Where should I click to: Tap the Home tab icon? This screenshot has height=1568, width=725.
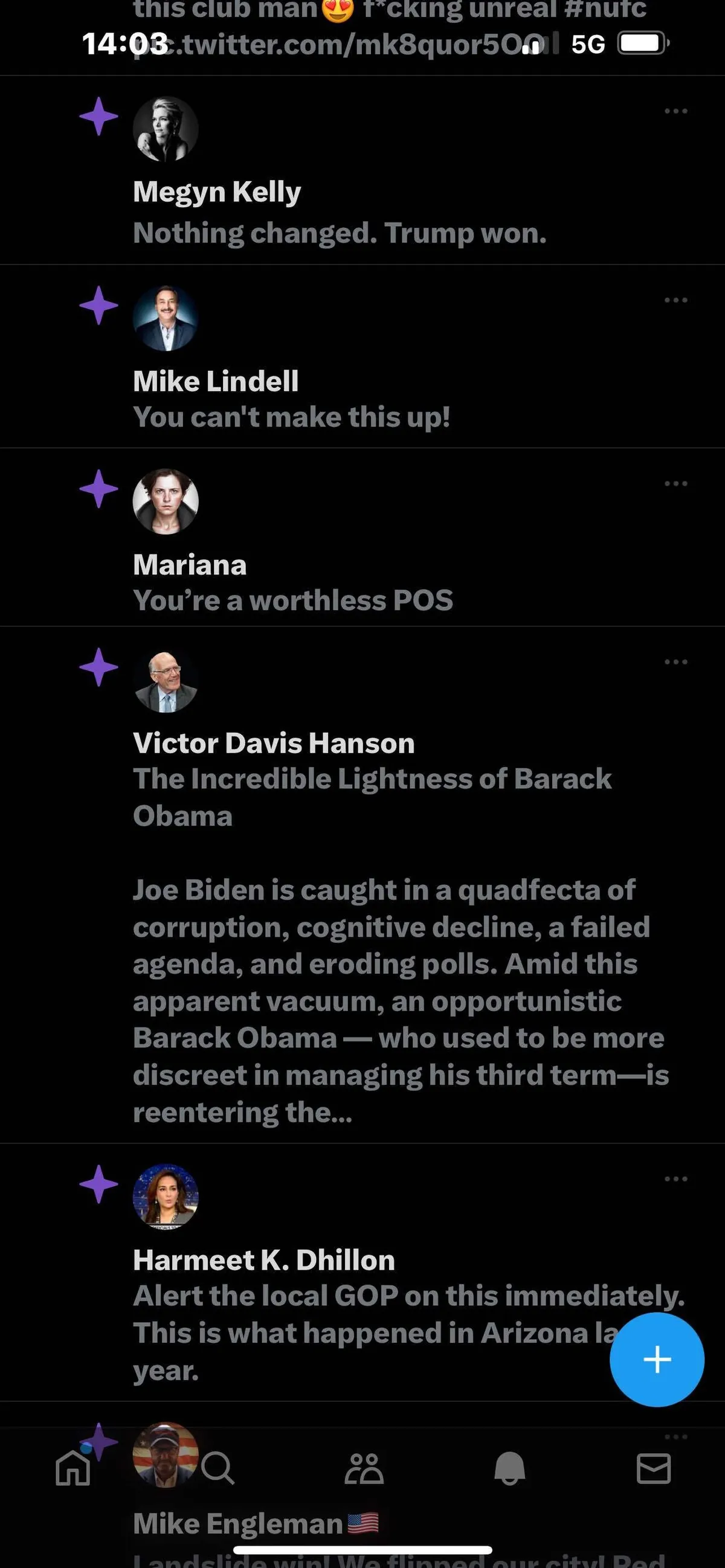72,1468
